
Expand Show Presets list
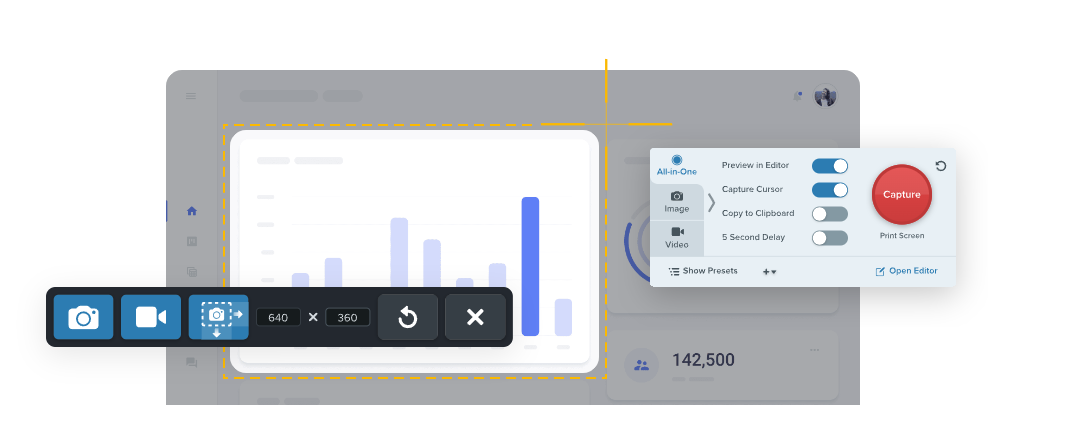point(703,271)
